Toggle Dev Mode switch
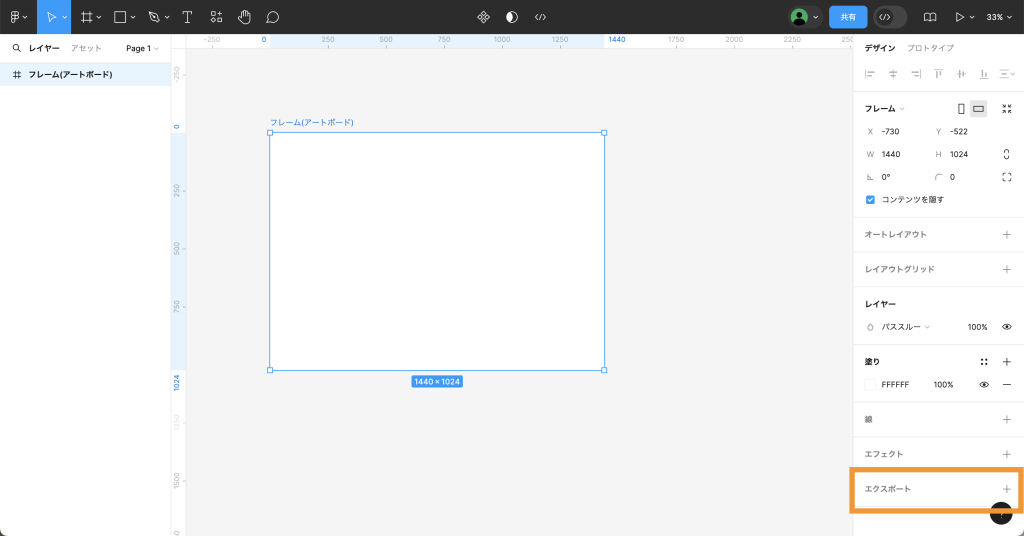Image resolution: width=1024 pixels, height=536 pixels. pyautogui.click(x=889, y=17)
